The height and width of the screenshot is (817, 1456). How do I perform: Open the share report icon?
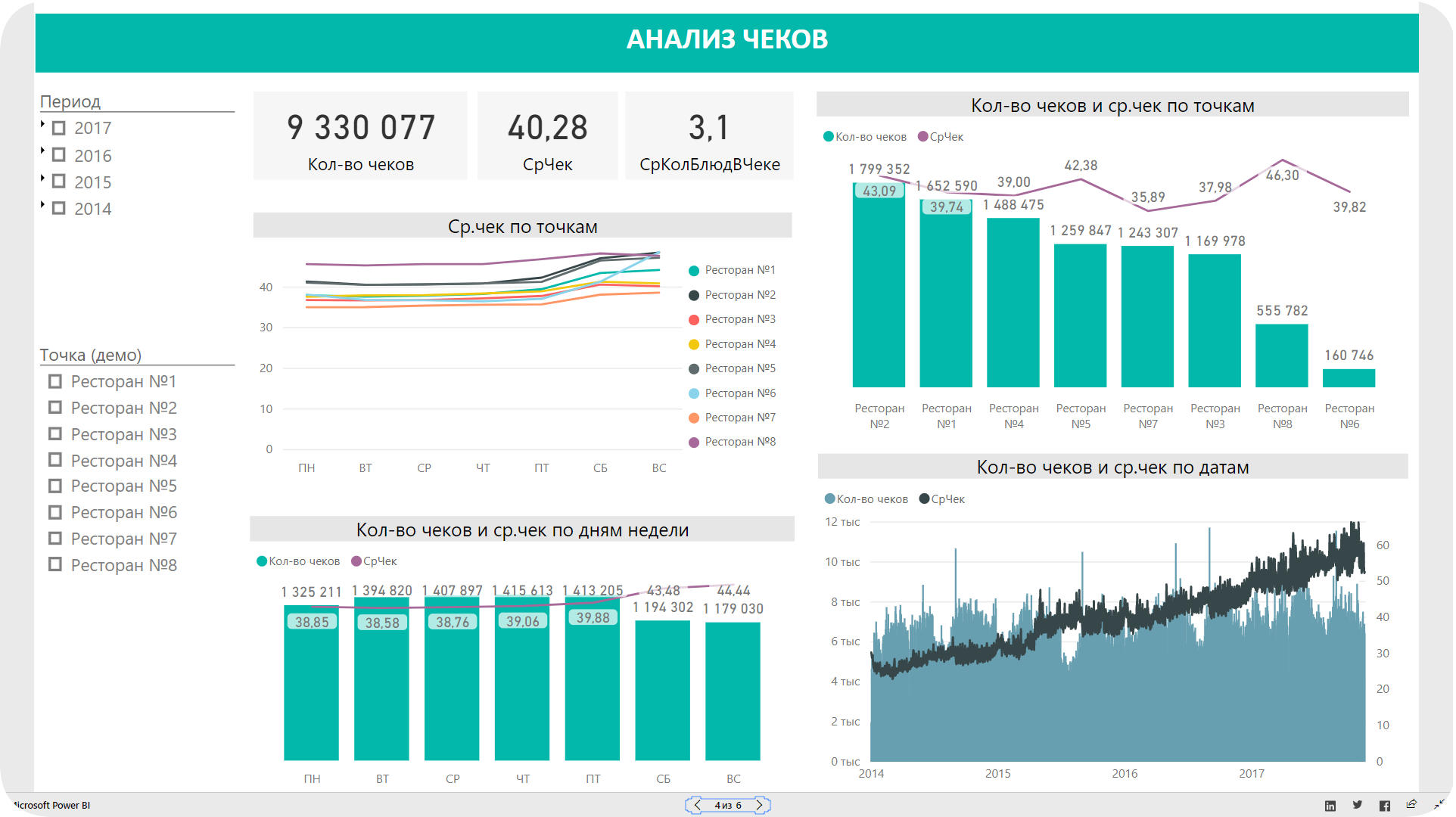point(1411,804)
